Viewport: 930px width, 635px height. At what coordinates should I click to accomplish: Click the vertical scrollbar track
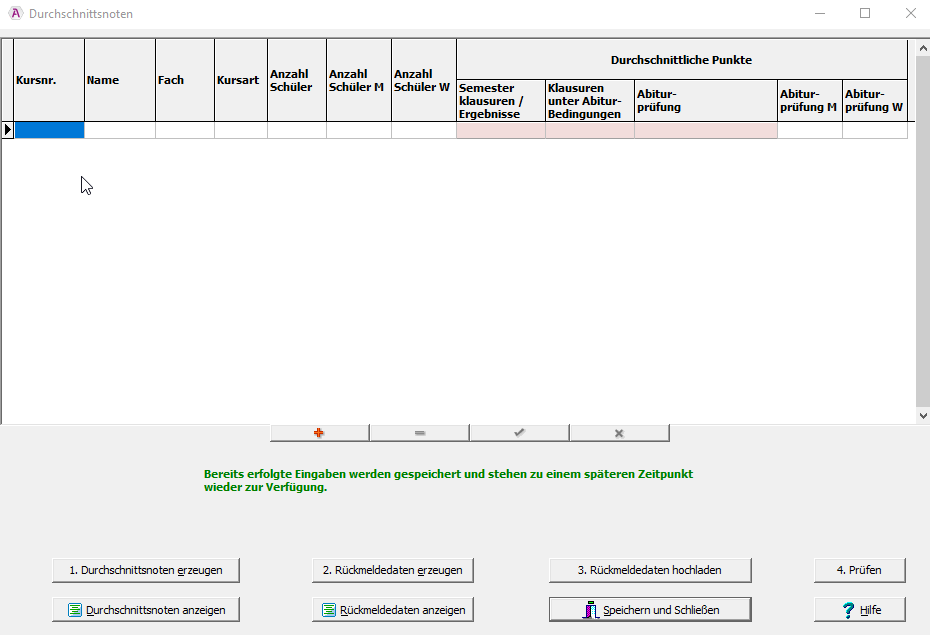[923, 232]
